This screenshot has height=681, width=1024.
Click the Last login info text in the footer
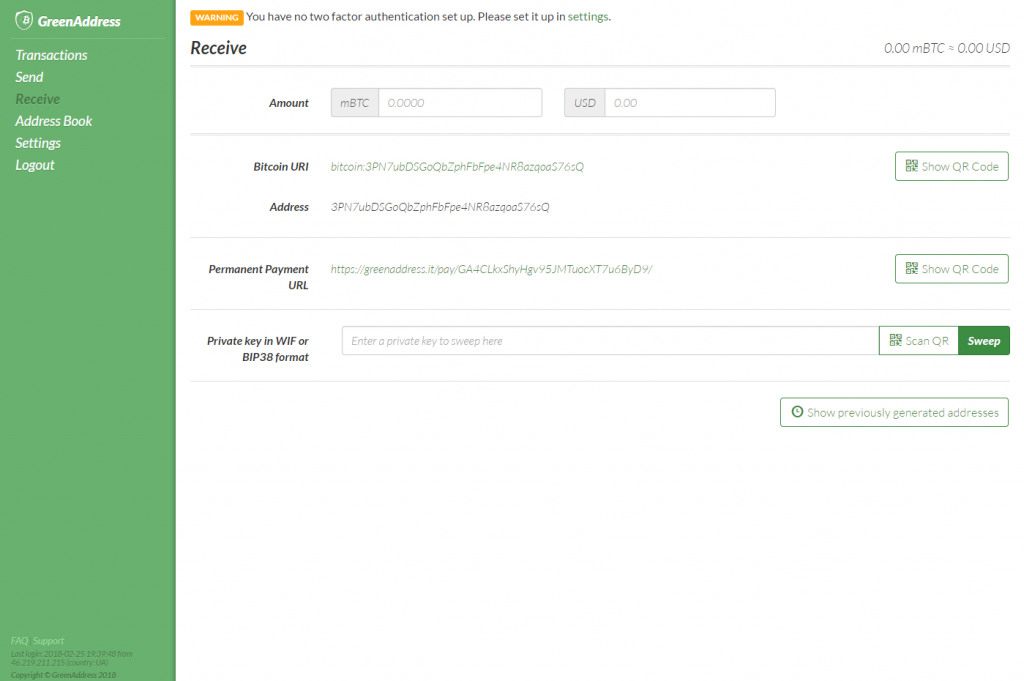pos(71,657)
